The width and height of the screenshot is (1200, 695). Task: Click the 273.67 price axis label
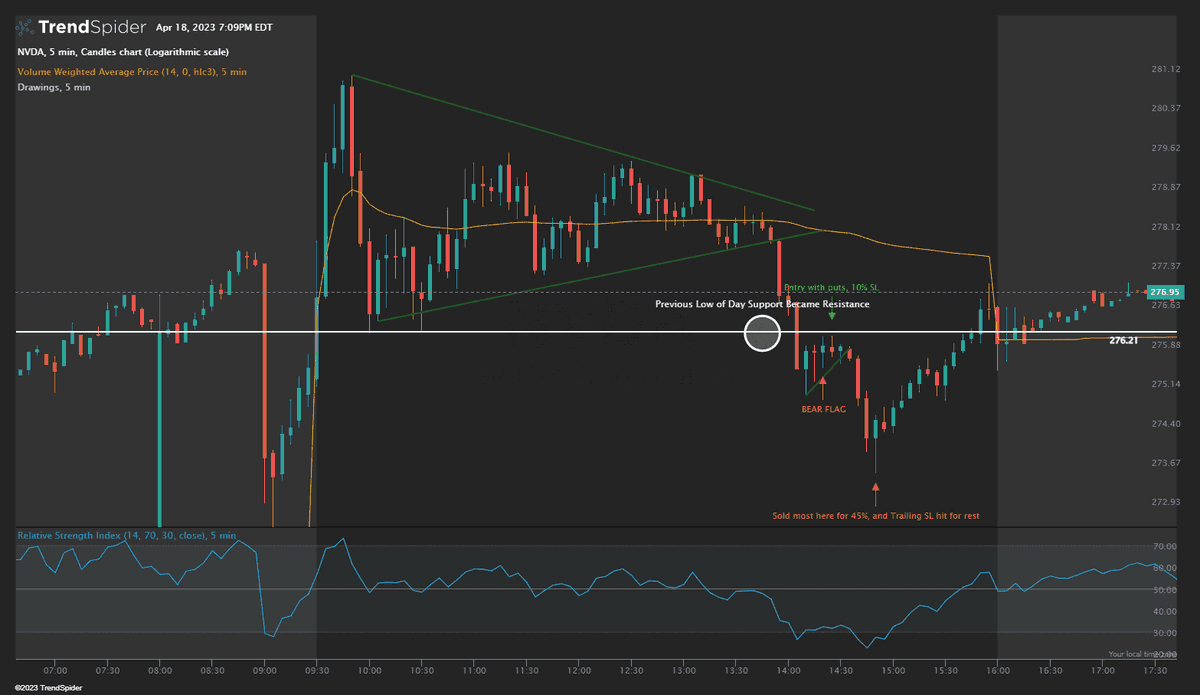pos(1164,463)
